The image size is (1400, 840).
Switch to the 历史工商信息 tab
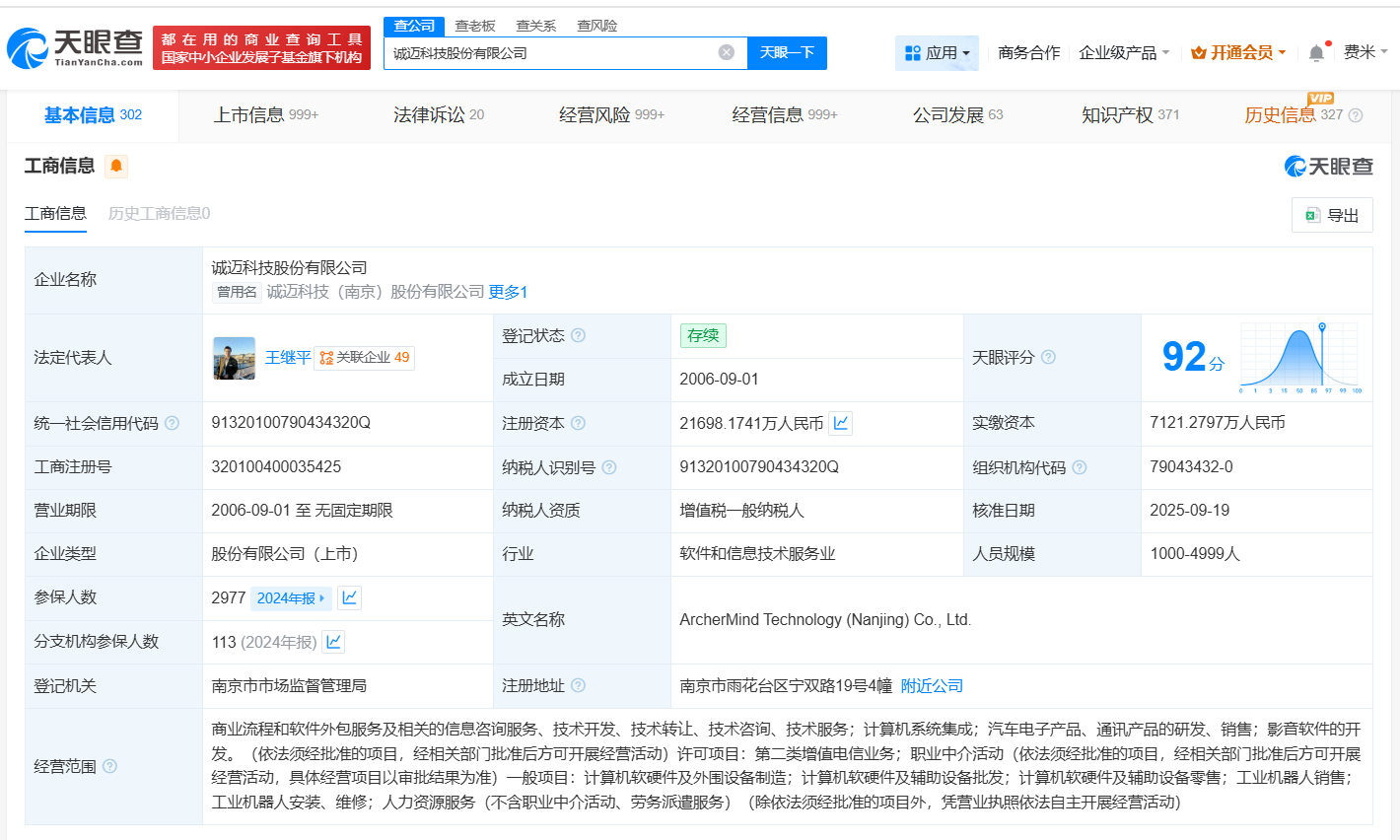[x=157, y=213]
